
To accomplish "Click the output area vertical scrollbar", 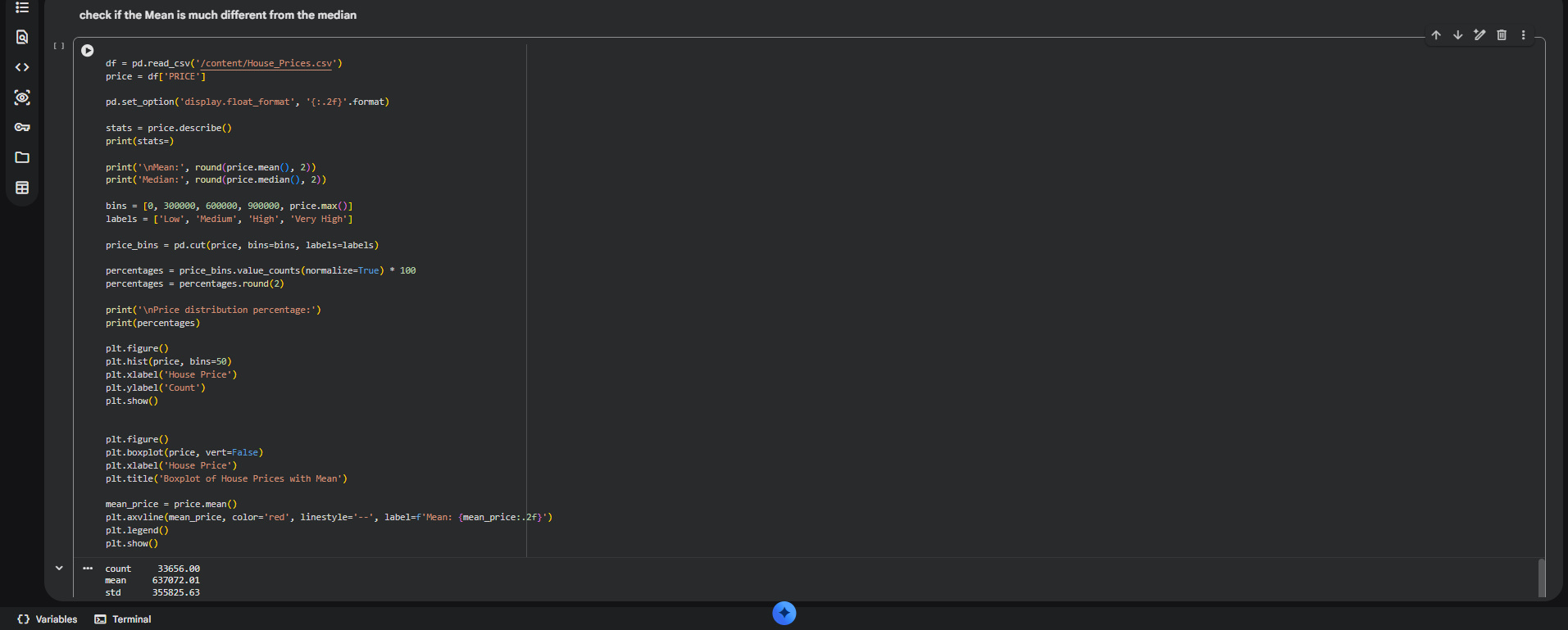I will pos(1542,578).
